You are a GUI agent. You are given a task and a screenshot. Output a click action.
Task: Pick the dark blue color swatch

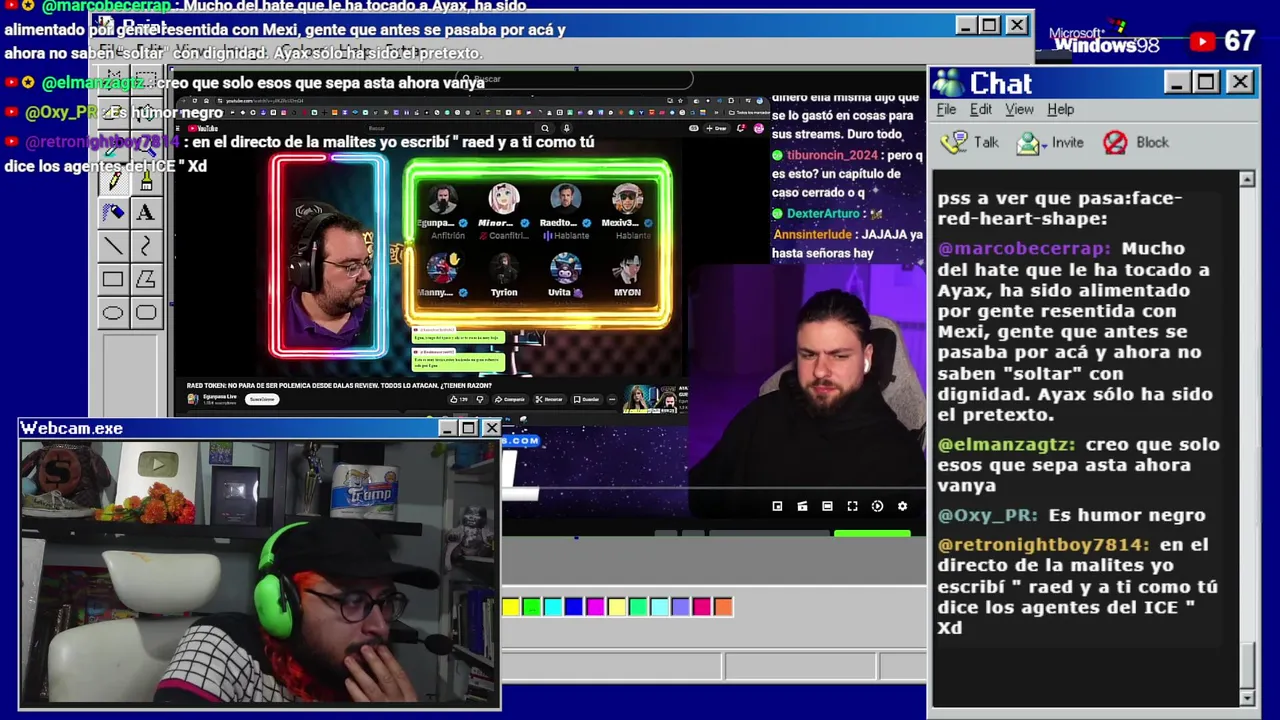pyautogui.click(x=574, y=607)
